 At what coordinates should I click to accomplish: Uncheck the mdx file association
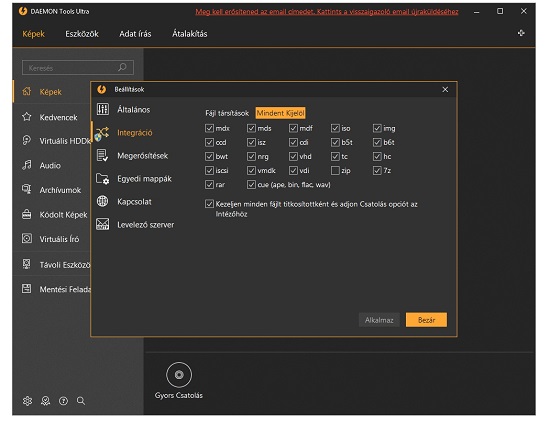(209, 128)
